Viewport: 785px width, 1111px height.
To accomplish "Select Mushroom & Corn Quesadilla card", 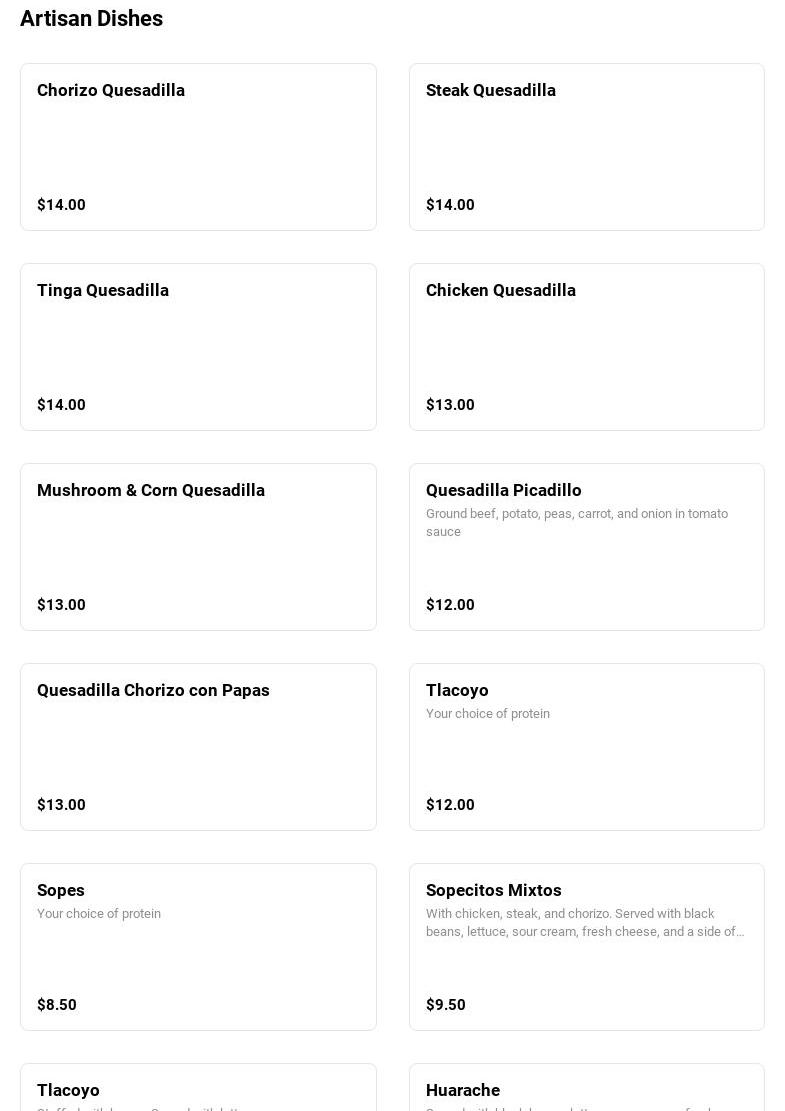I will click(x=198, y=547).
